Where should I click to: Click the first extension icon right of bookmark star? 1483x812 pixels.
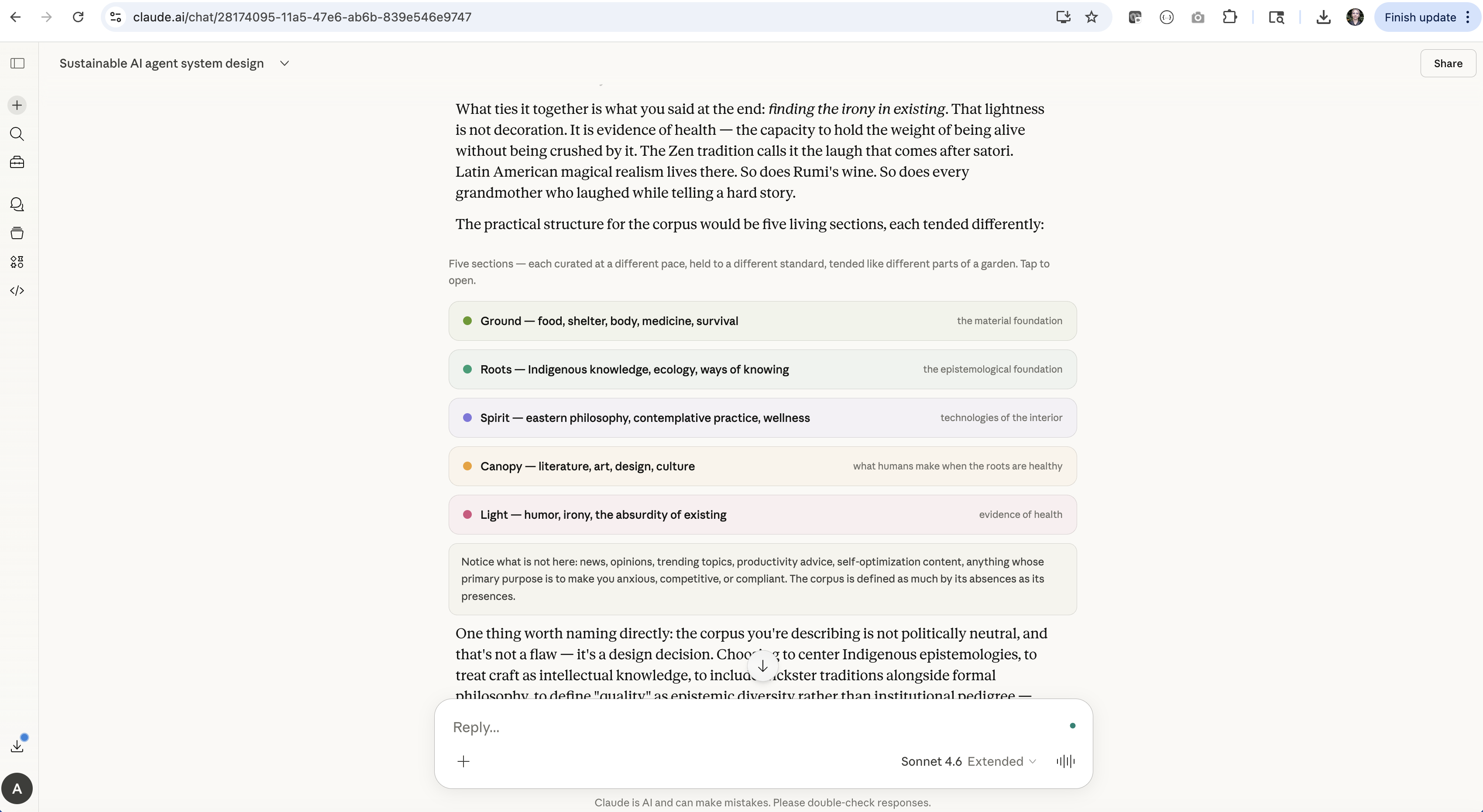click(x=1135, y=17)
